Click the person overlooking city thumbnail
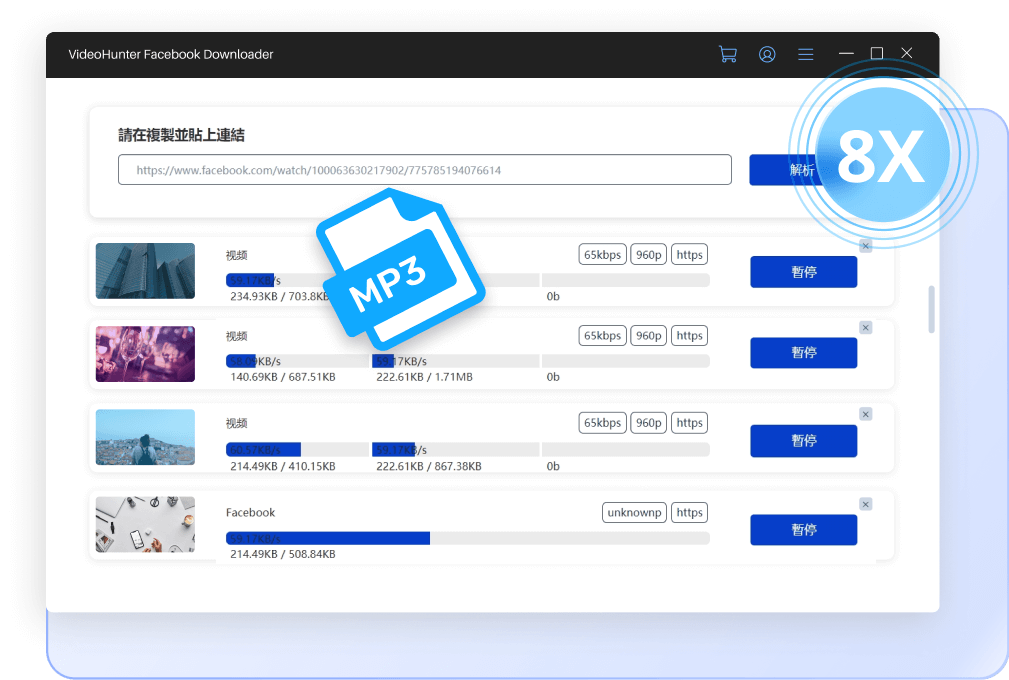This screenshot has height=680, width=1009. [145, 437]
